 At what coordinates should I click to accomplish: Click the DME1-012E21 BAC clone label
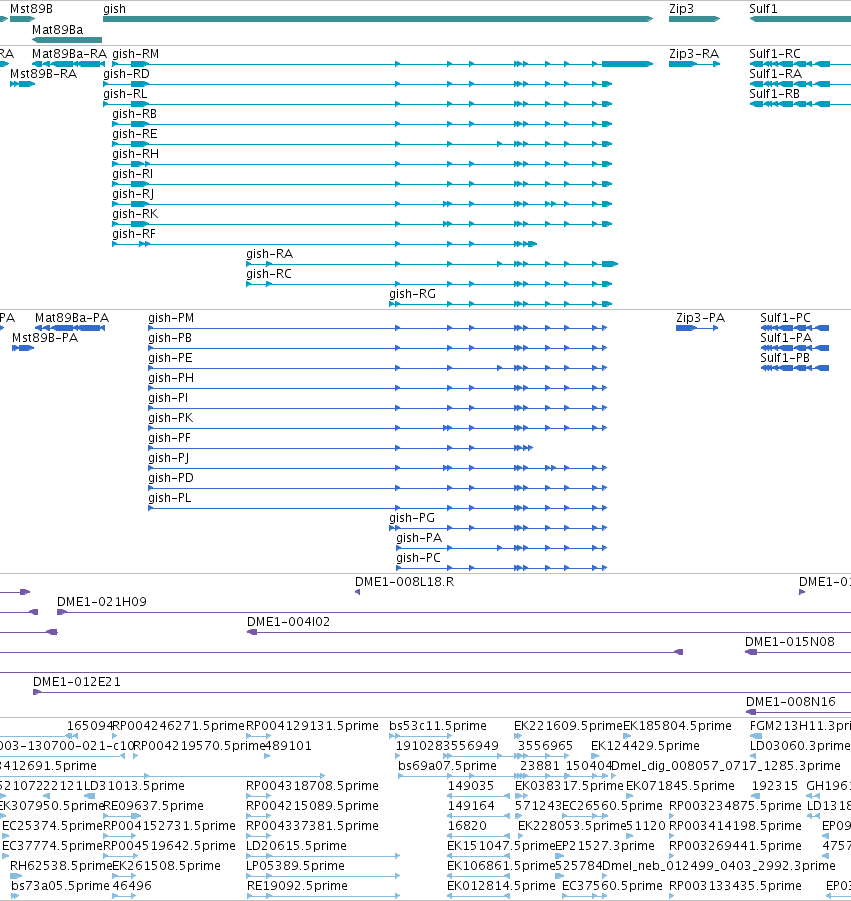pyautogui.click(x=77, y=682)
